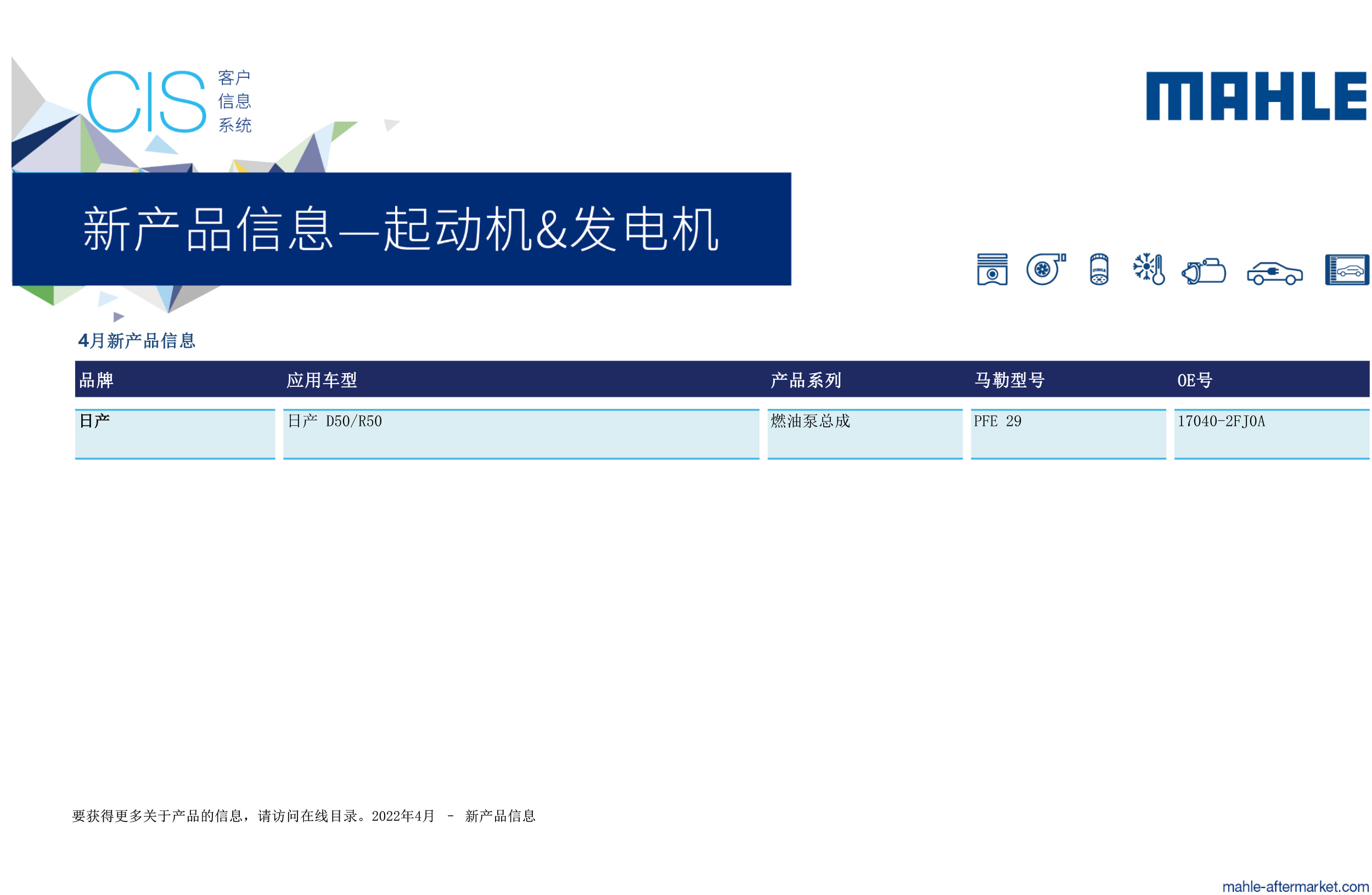Click the OE号 column header

tap(1195, 380)
